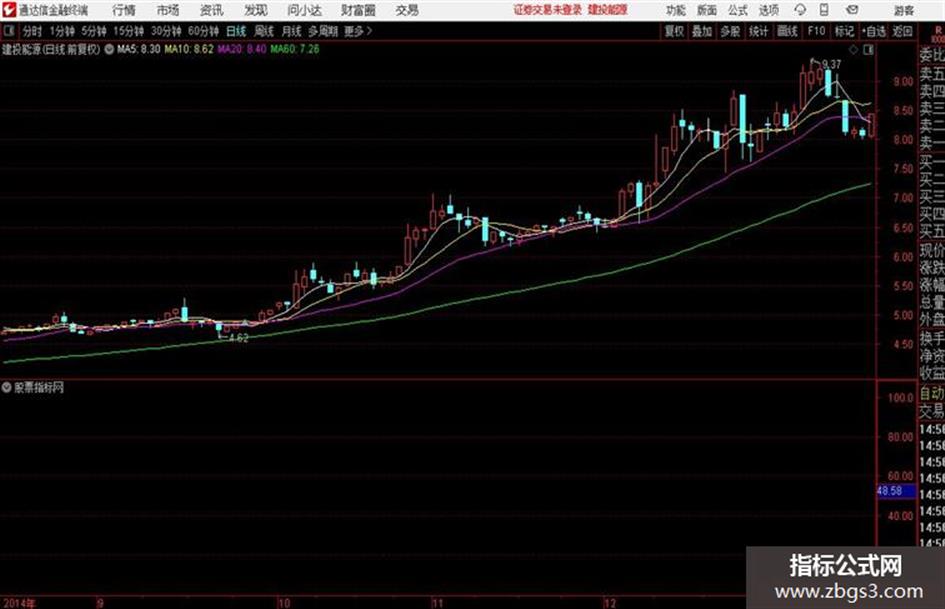Viewport: 945px width, 609px height.
Task: Click the 标记 mark toolbar button
Action: coord(844,31)
